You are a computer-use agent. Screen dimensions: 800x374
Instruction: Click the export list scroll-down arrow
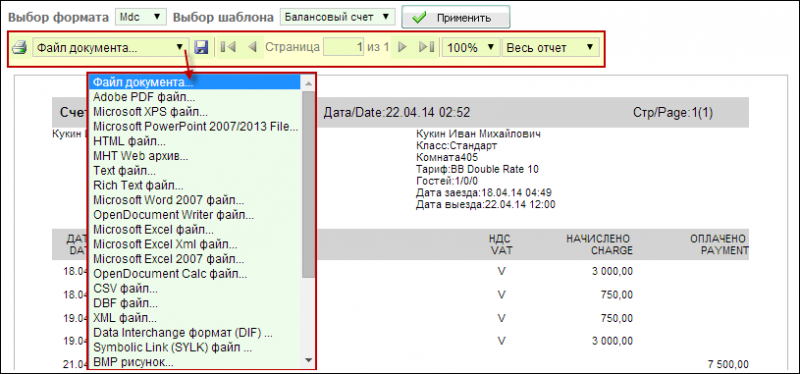point(308,360)
